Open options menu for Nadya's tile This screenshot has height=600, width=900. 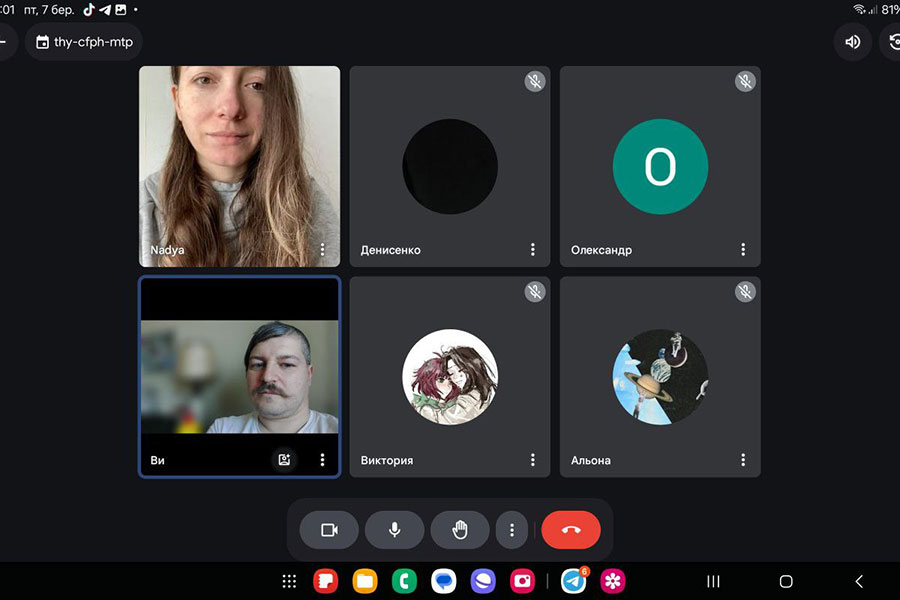coord(322,249)
